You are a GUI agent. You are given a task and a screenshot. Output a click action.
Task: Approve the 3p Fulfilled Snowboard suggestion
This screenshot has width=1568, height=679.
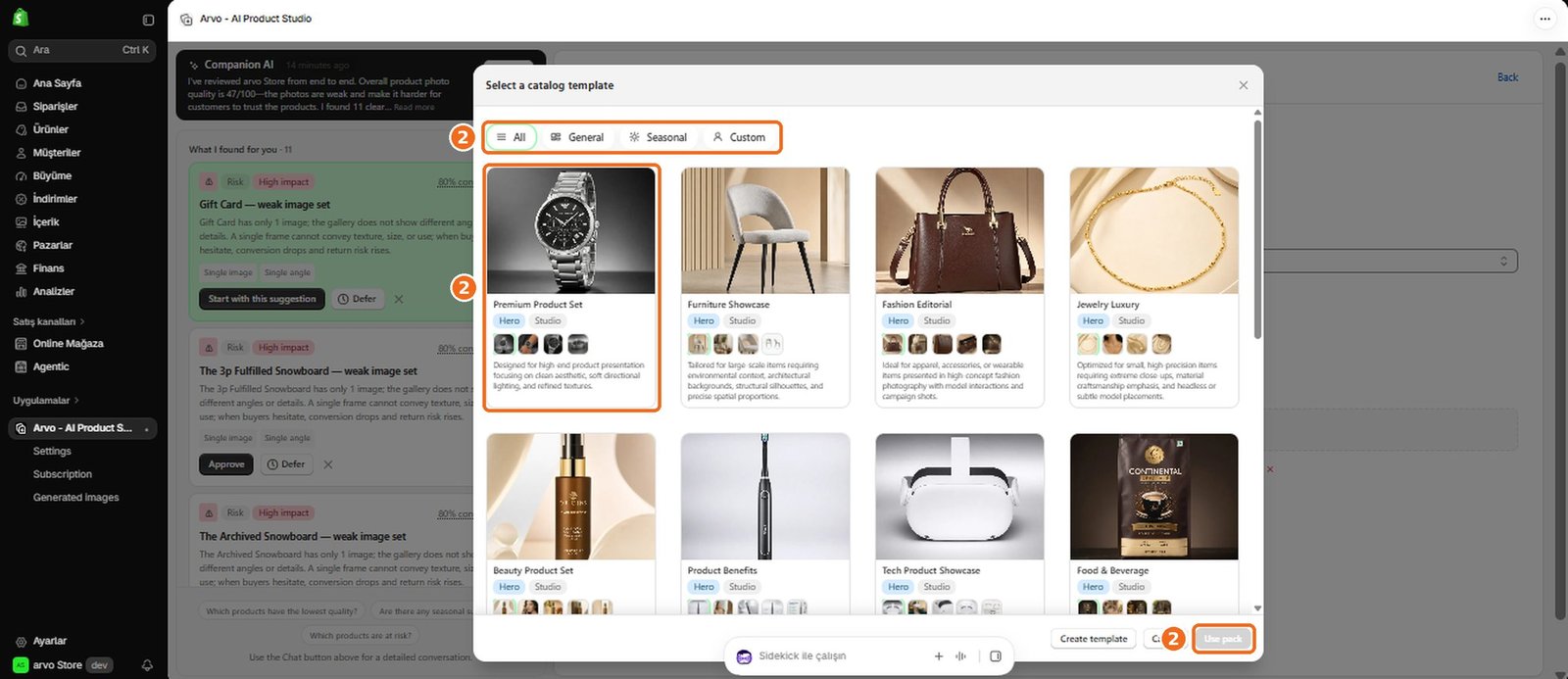click(226, 464)
